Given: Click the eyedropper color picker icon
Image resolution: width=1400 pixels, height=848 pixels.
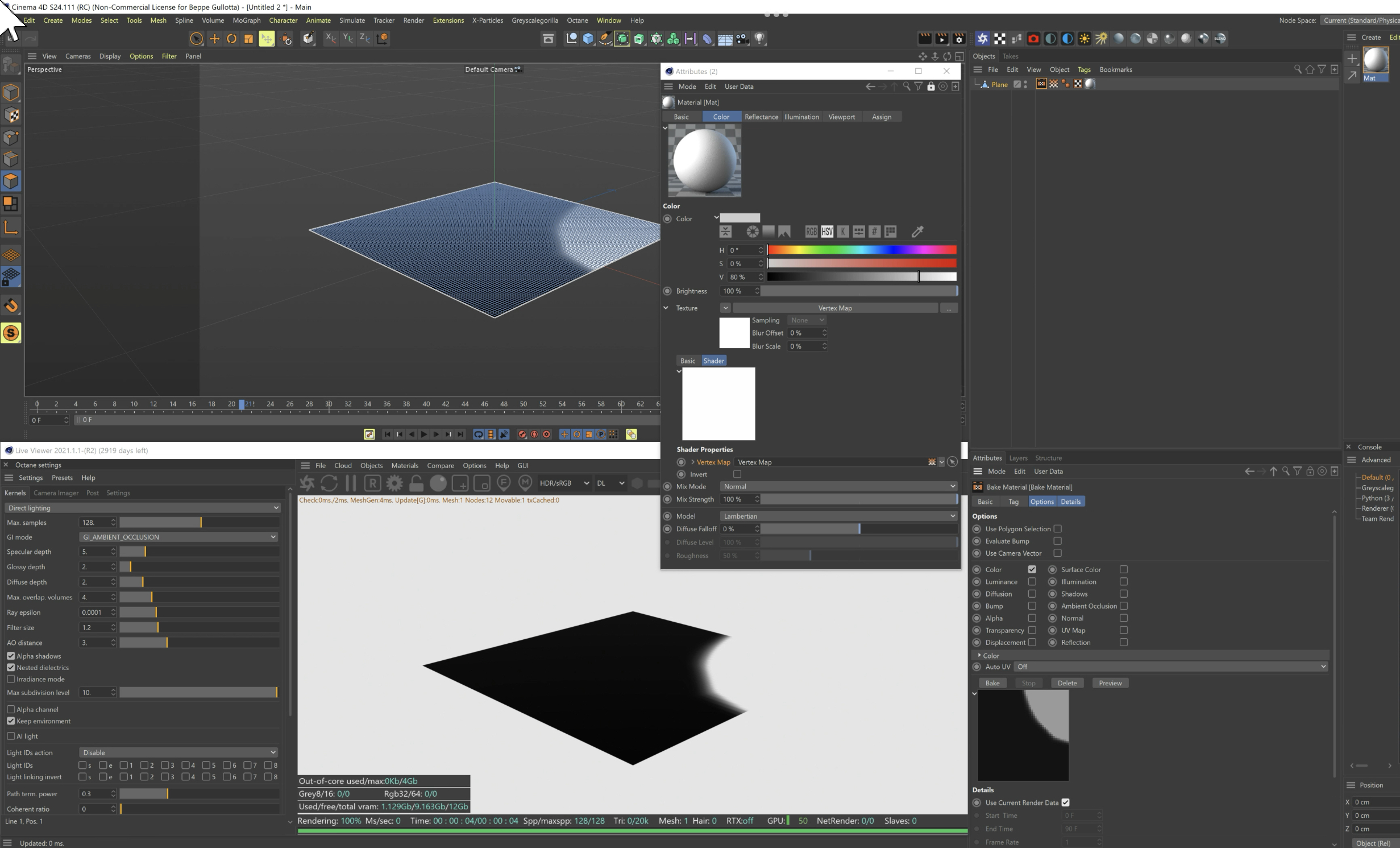Looking at the screenshot, I should pyautogui.click(x=917, y=231).
